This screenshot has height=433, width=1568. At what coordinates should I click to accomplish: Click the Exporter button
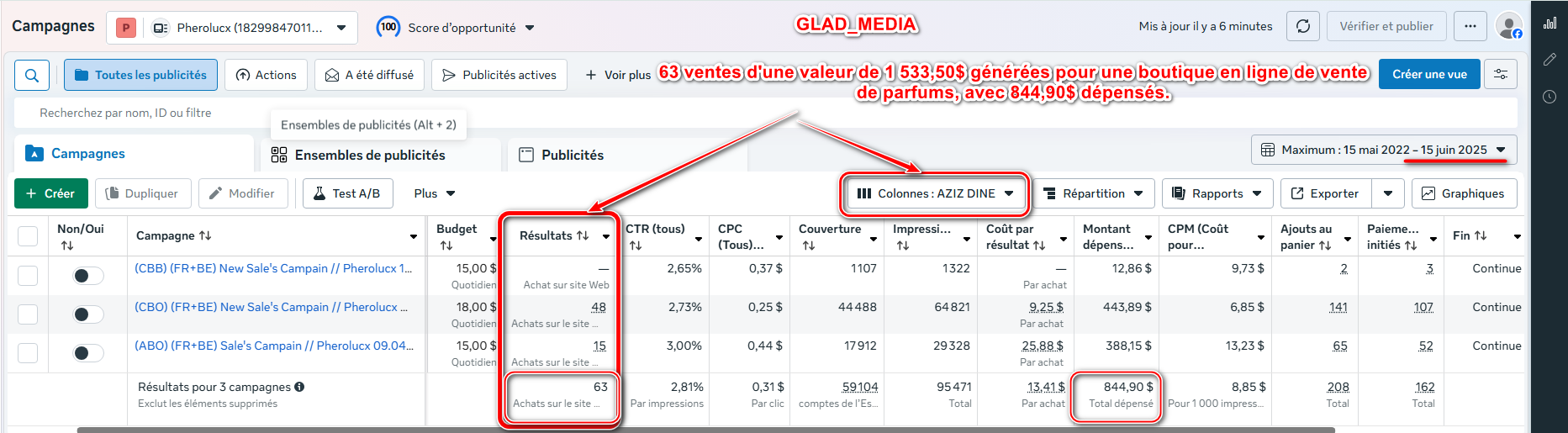[x=1326, y=193]
